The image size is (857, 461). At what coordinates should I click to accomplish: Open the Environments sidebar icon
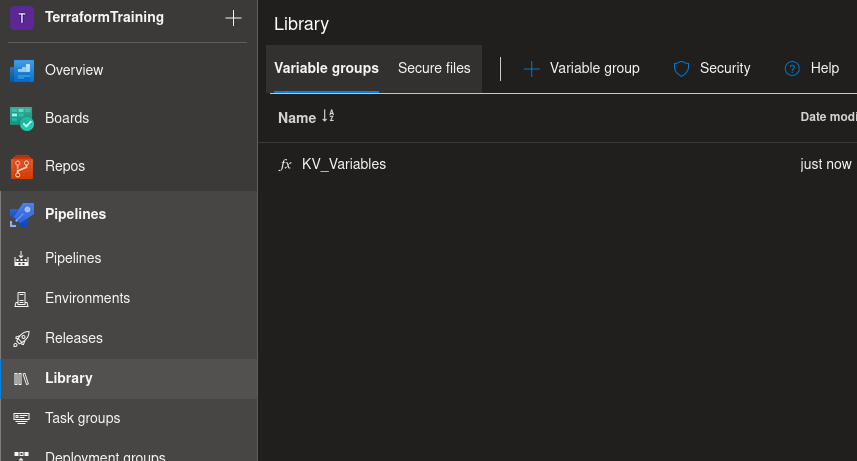(x=21, y=299)
